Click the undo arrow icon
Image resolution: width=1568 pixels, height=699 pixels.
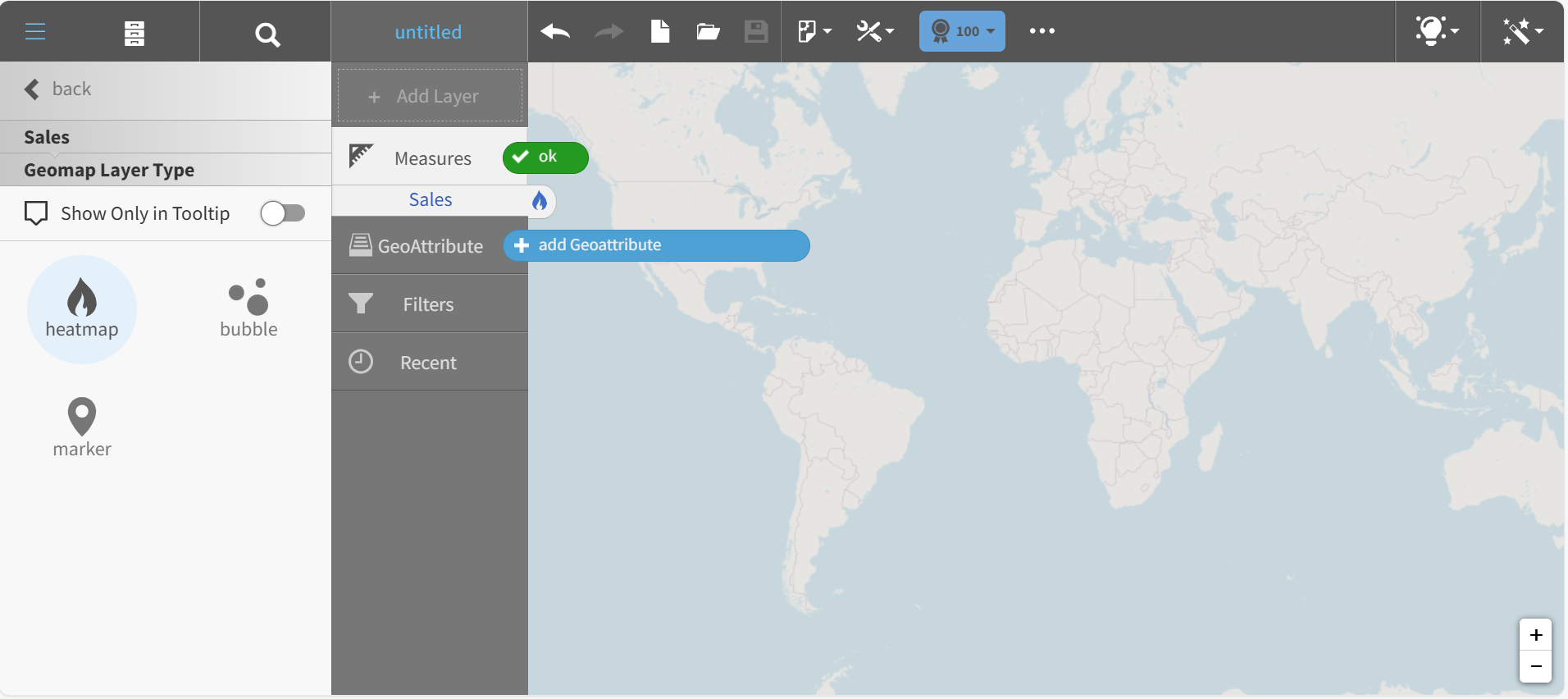tap(555, 32)
